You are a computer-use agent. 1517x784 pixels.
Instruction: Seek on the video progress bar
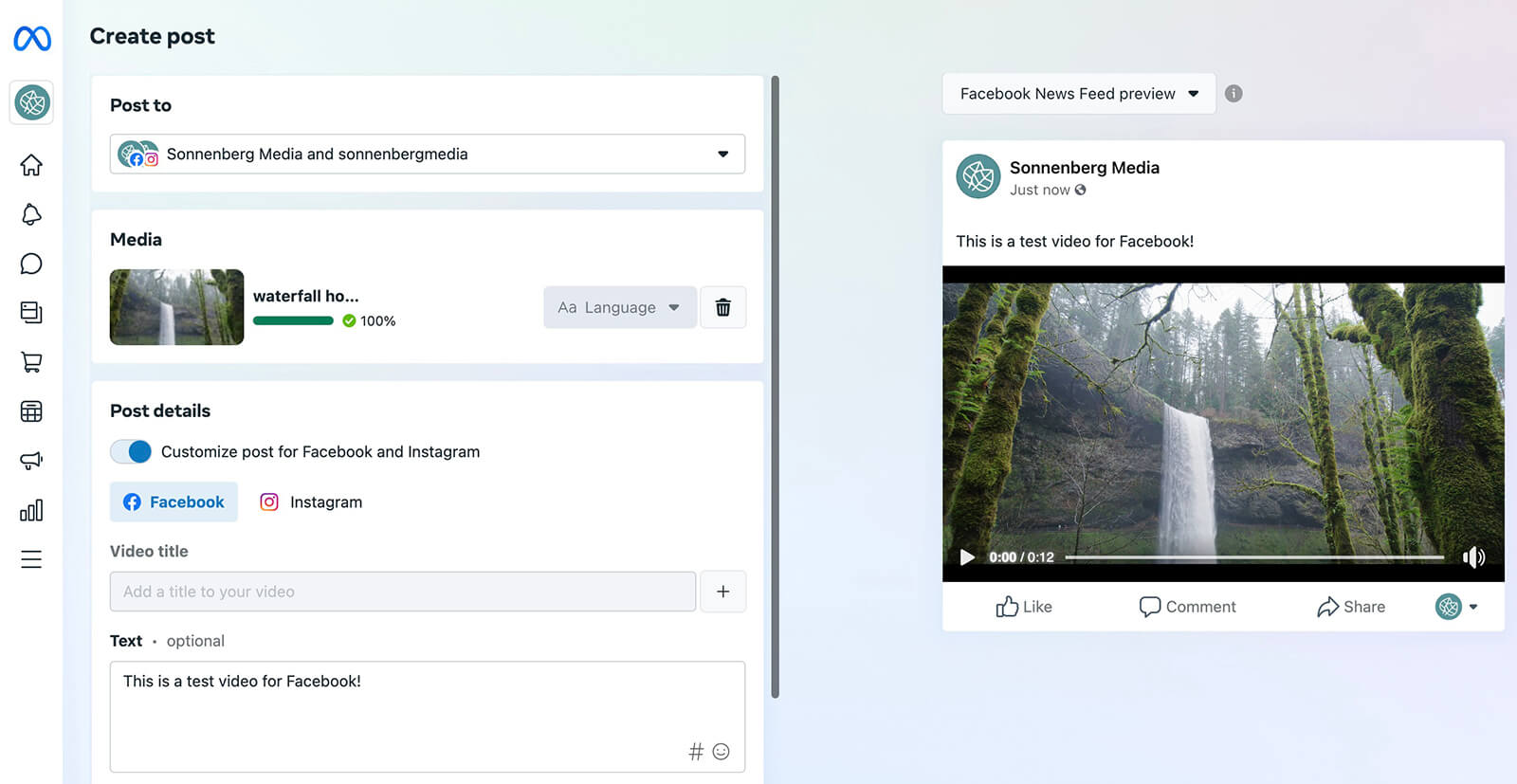pos(1254,557)
